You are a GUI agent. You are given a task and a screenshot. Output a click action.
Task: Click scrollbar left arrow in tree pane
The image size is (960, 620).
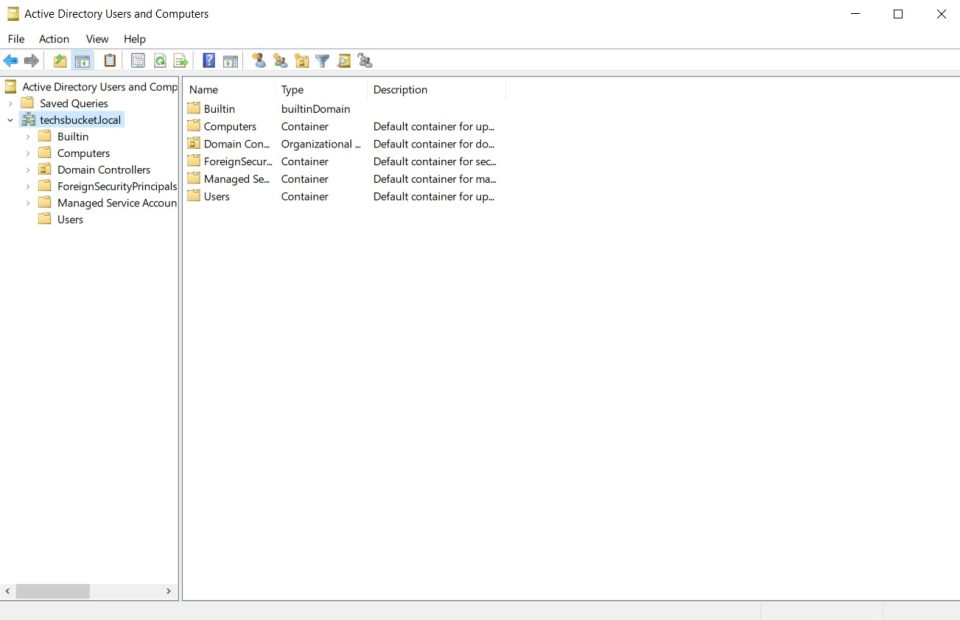pyautogui.click(x=7, y=591)
